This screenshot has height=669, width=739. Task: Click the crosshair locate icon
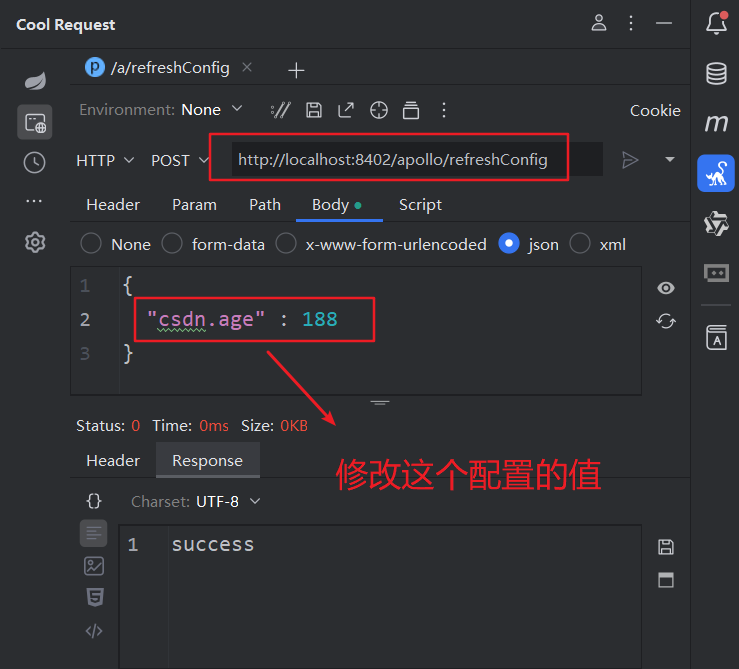point(378,110)
